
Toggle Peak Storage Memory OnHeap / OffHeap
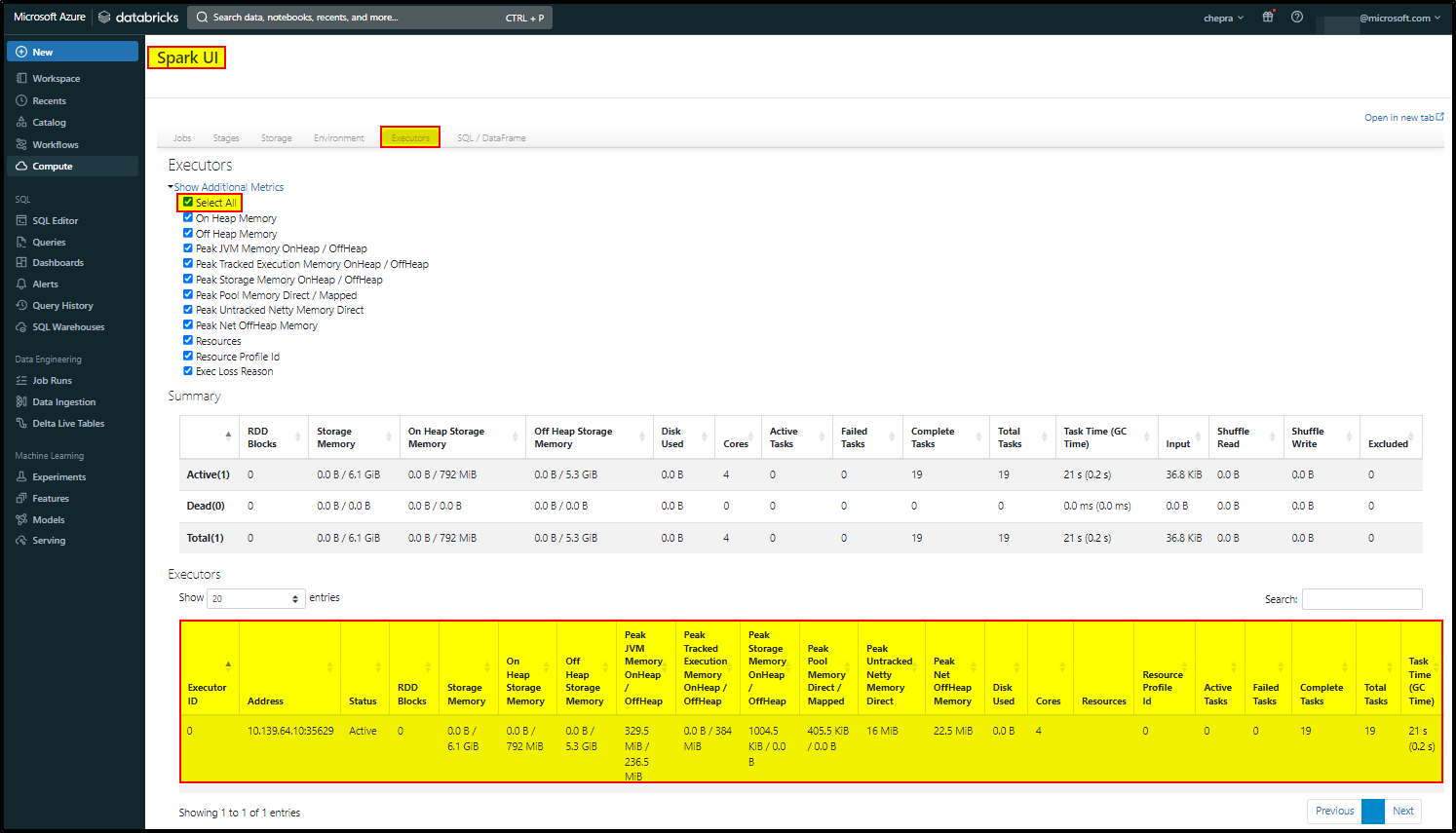pyautogui.click(x=188, y=279)
